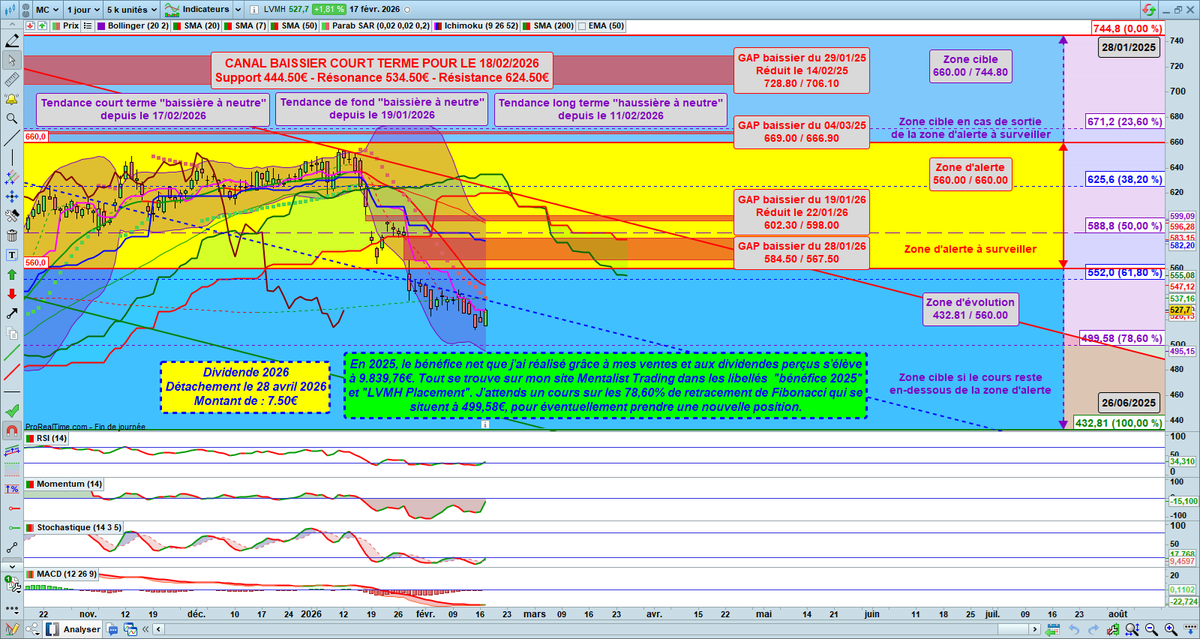The width and height of the screenshot is (1200, 639).
Task: Expand the left toolbar chevron
Action: pyautogui.click(x=12, y=566)
